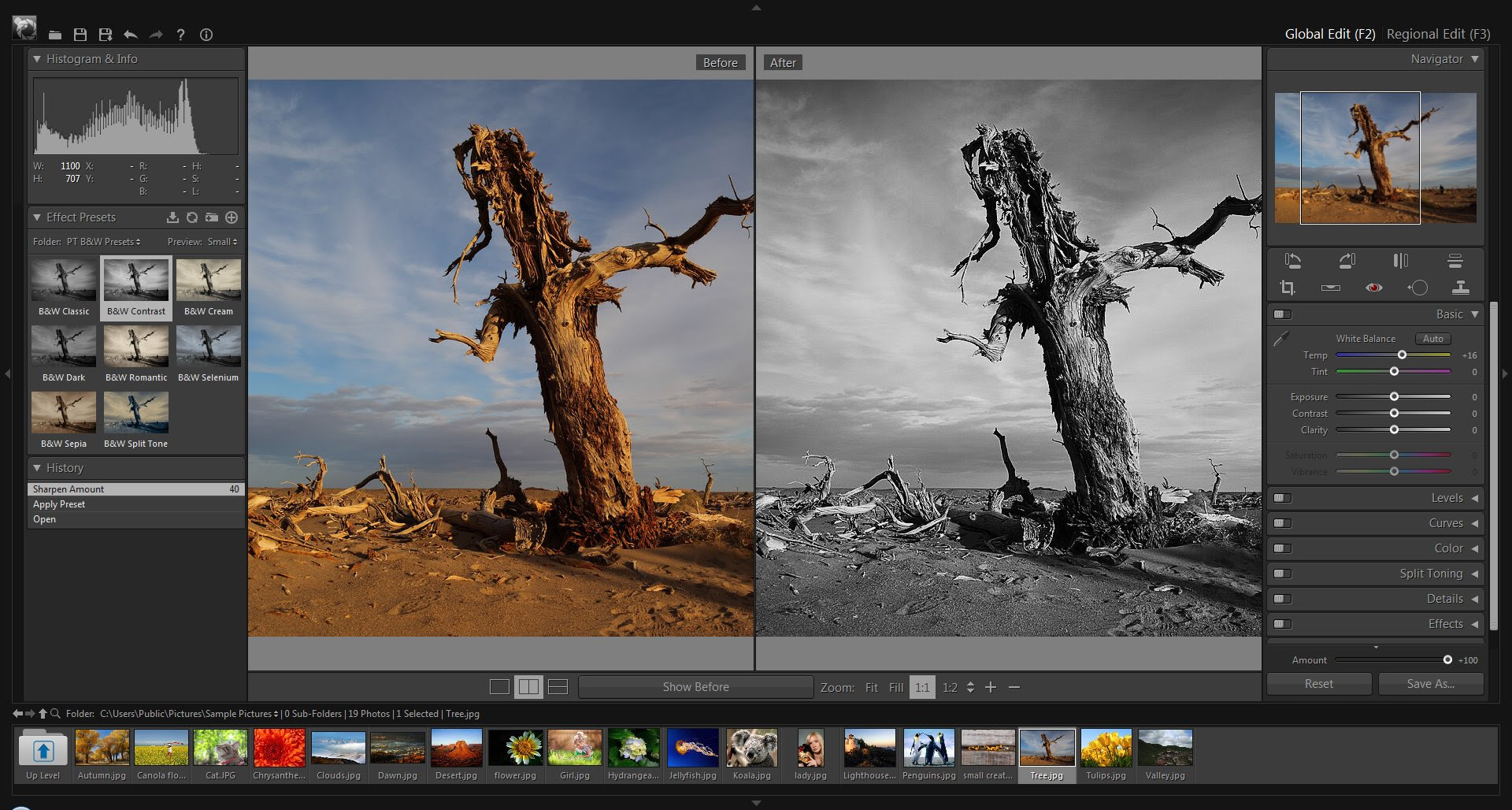Click the Help question mark icon
1512x810 pixels.
tap(180, 35)
